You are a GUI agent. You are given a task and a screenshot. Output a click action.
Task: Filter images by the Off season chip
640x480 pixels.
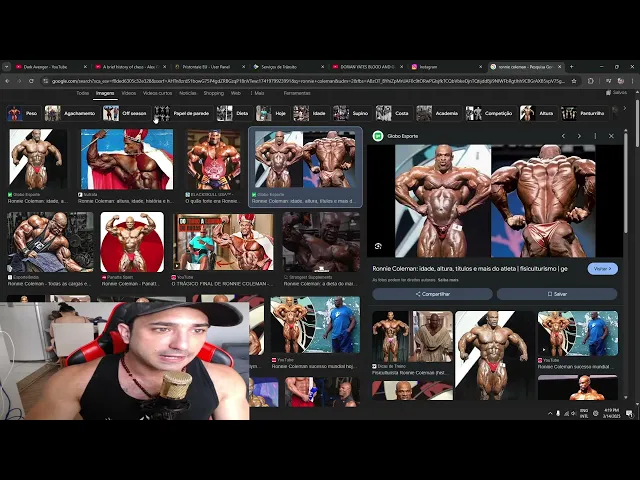[x=127, y=113]
